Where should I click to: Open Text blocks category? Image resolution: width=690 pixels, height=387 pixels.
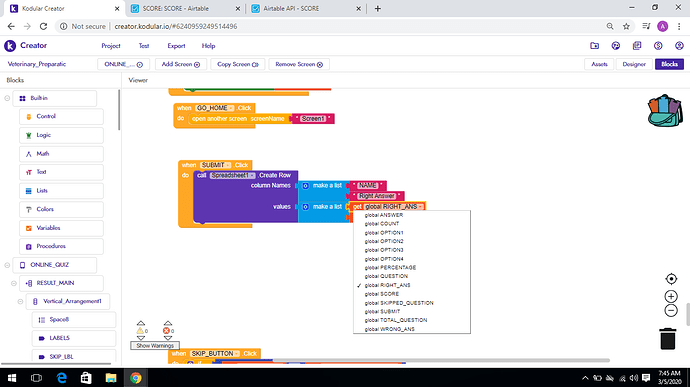tap(61, 172)
